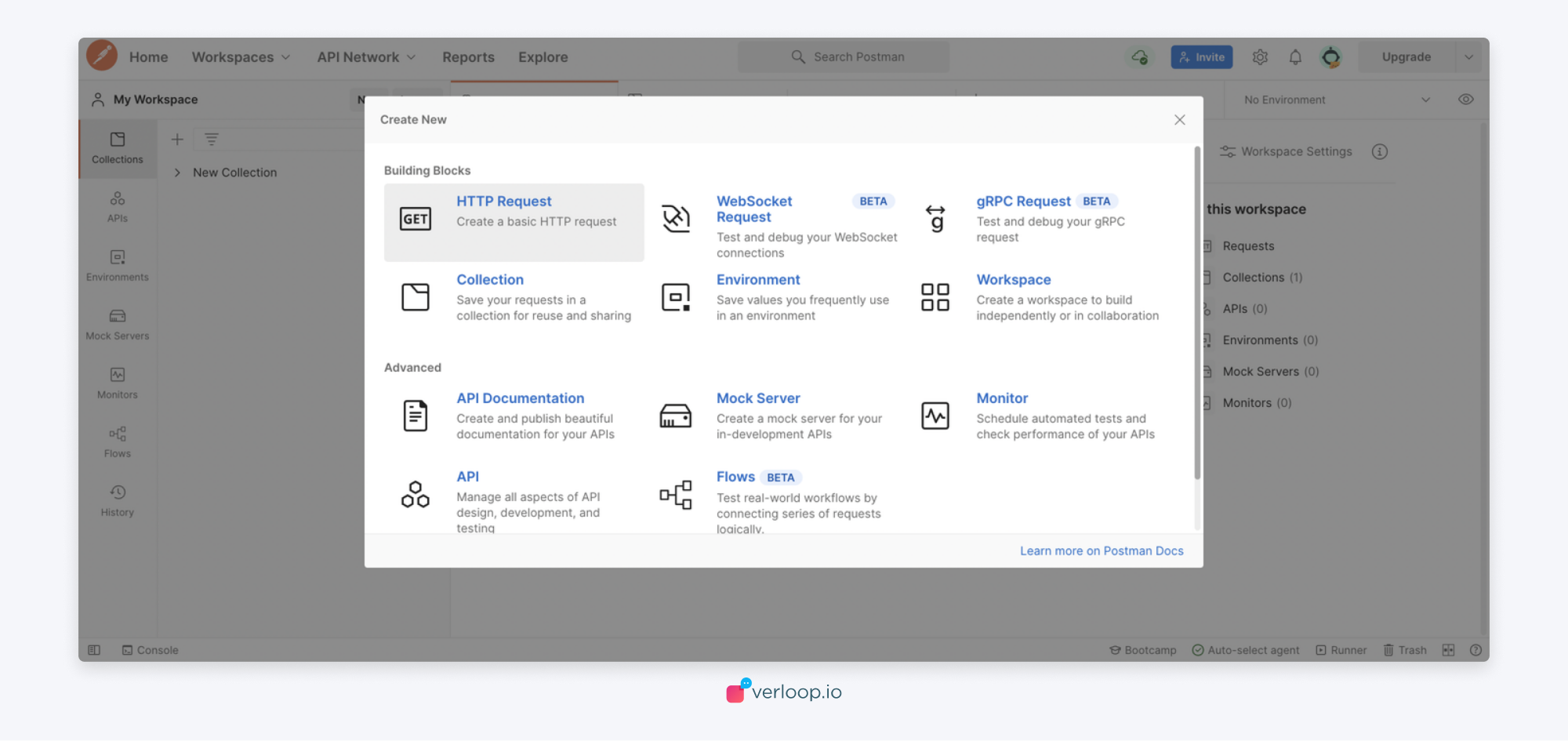Click the plus icon to add collection
Viewport: 1568px width, 741px height.
click(x=177, y=140)
